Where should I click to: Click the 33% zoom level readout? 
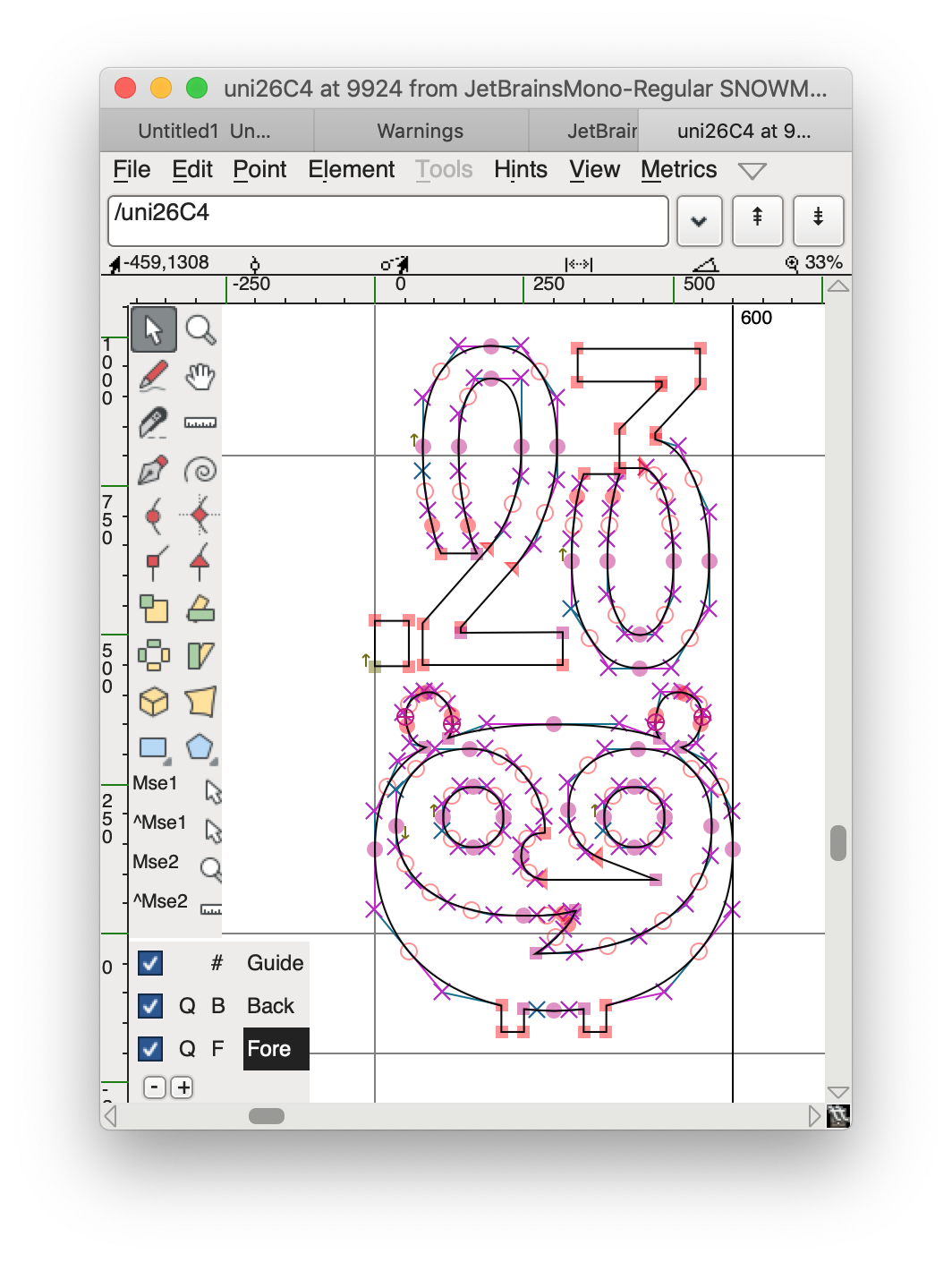point(824,262)
